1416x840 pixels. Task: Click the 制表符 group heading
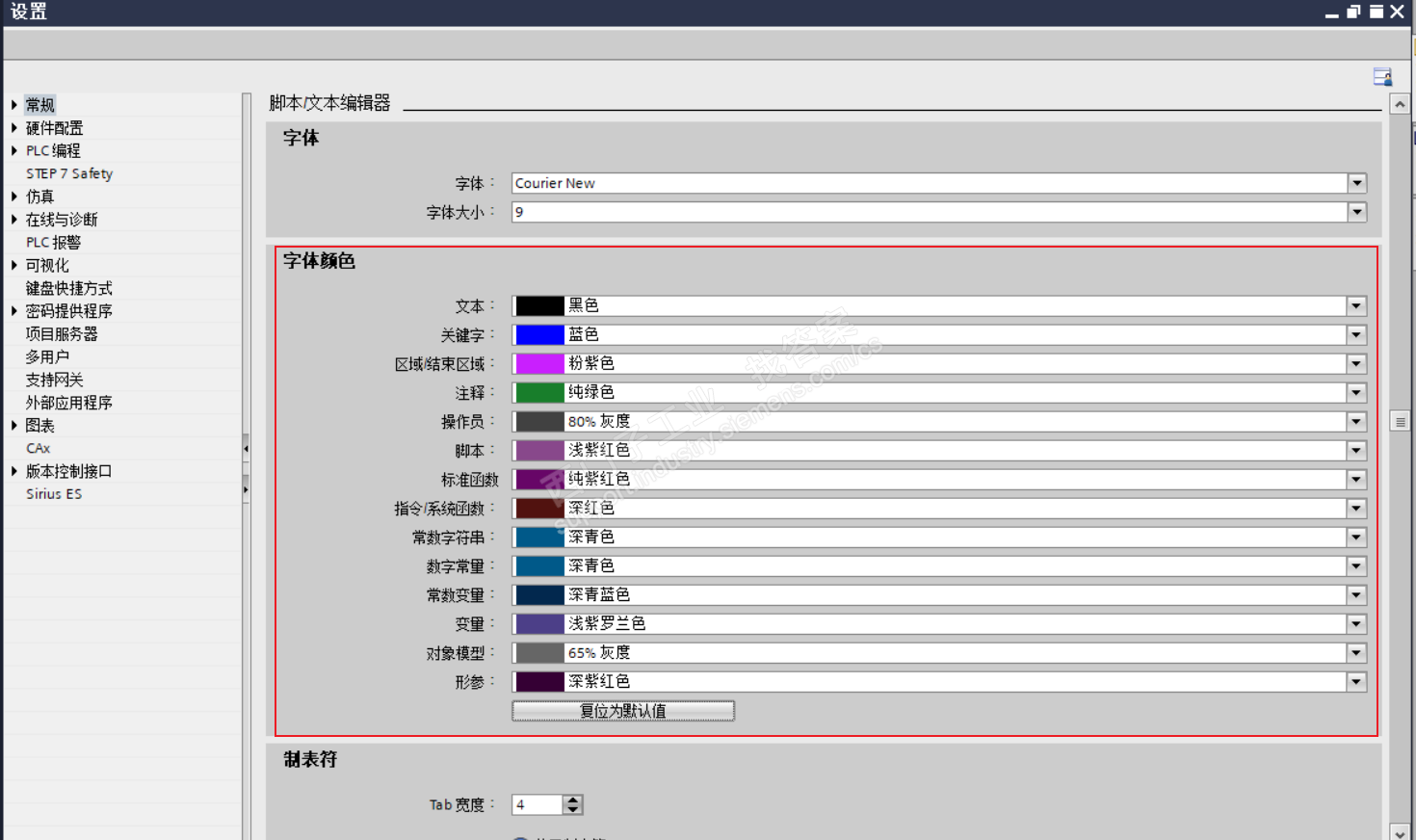[310, 759]
